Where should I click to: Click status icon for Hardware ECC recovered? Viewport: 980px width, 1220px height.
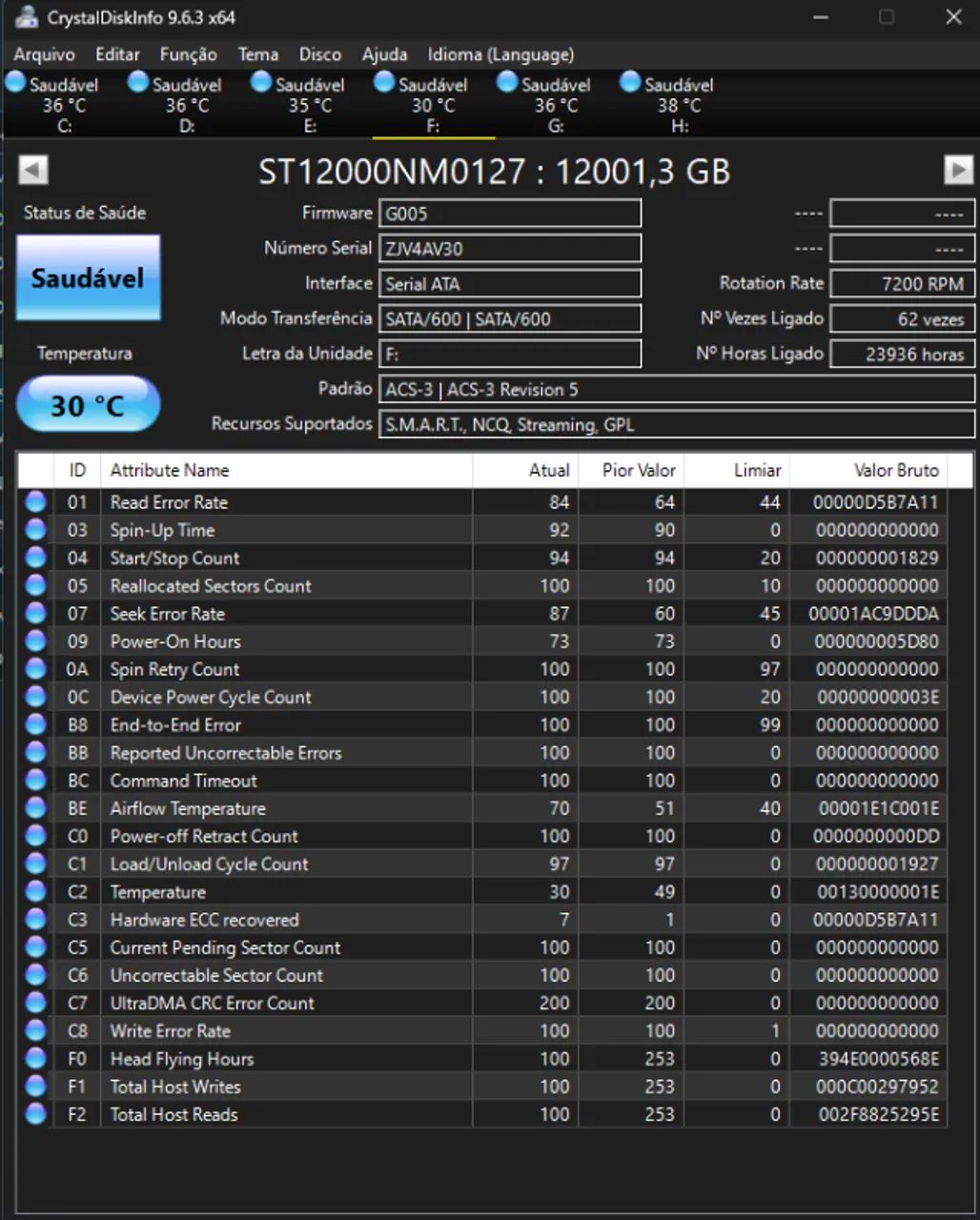(x=35, y=920)
